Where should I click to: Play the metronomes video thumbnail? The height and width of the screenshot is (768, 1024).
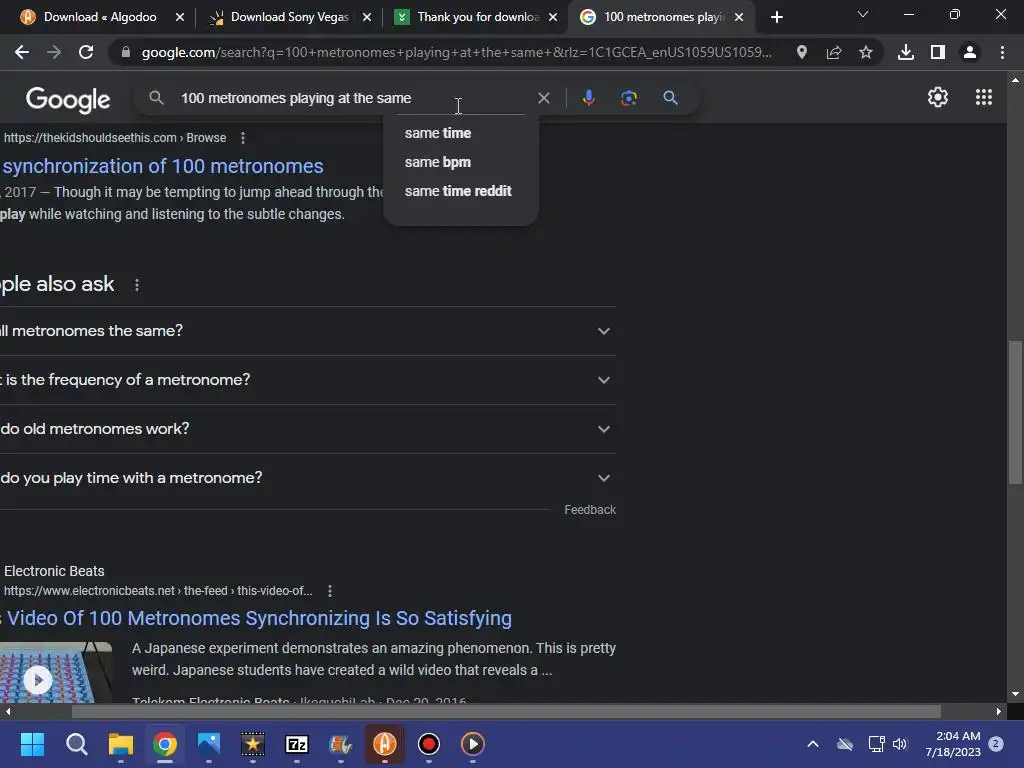[x=38, y=680]
